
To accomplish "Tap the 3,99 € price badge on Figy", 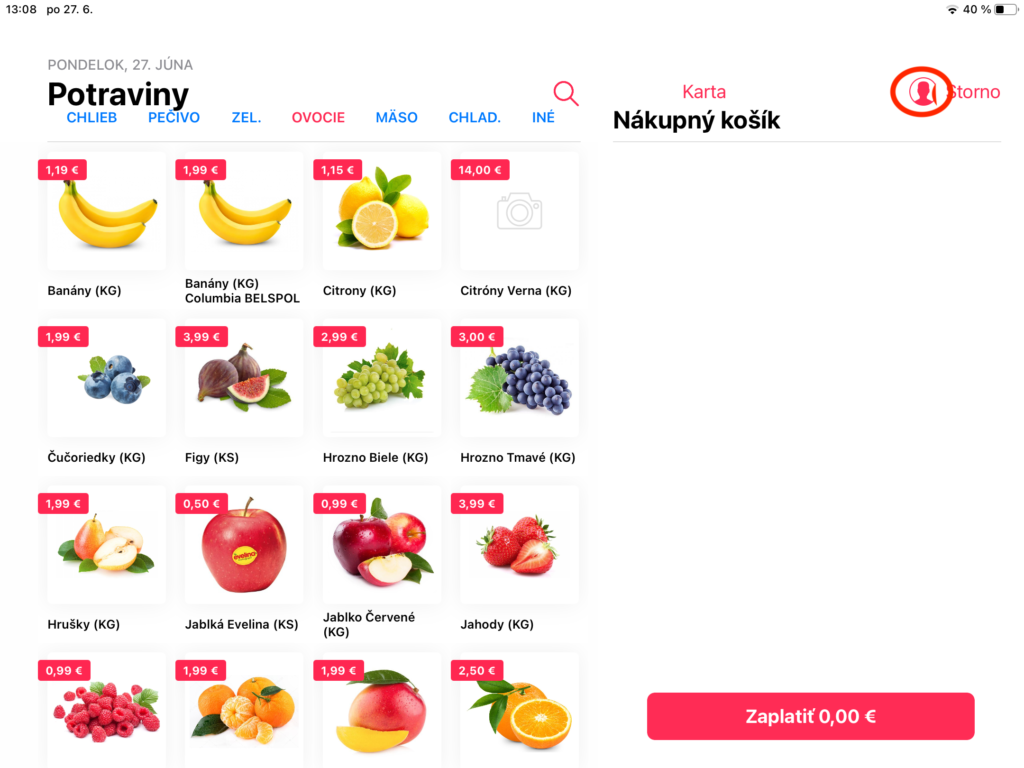I will click(201, 337).
